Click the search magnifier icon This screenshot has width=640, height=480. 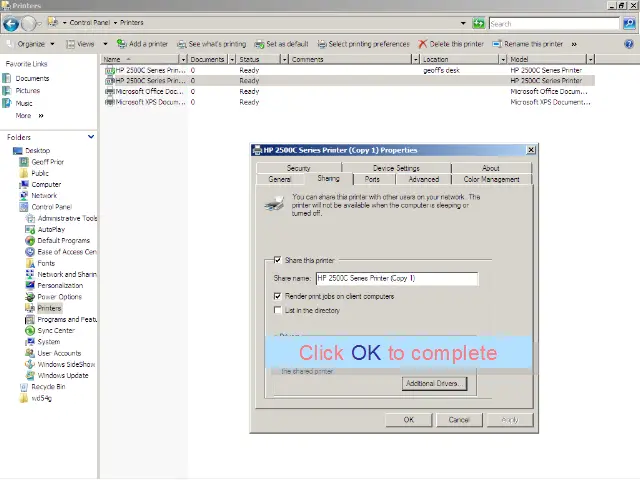pos(629,24)
